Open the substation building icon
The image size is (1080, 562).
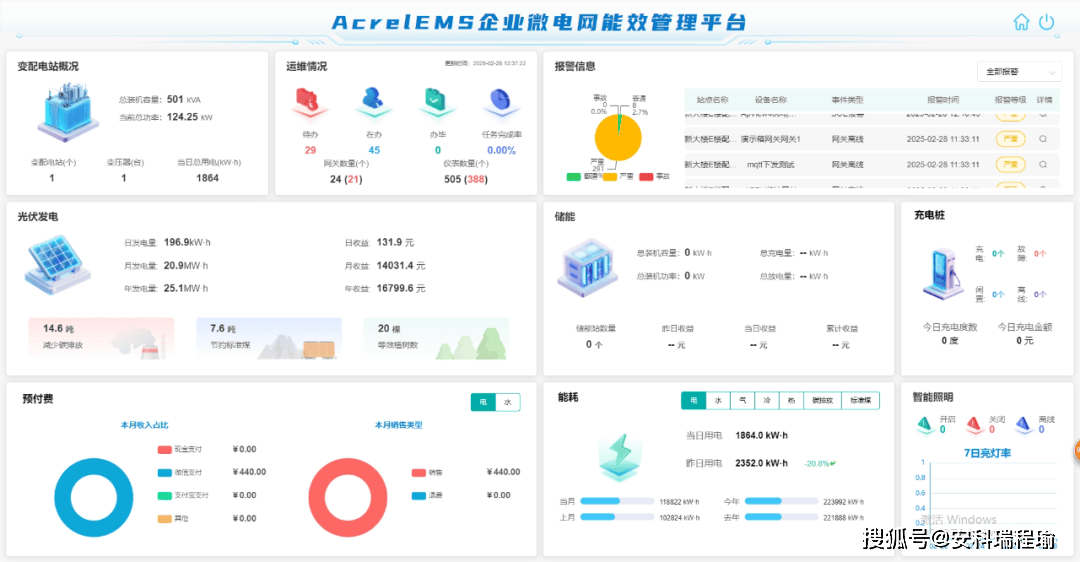click(67, 112)
